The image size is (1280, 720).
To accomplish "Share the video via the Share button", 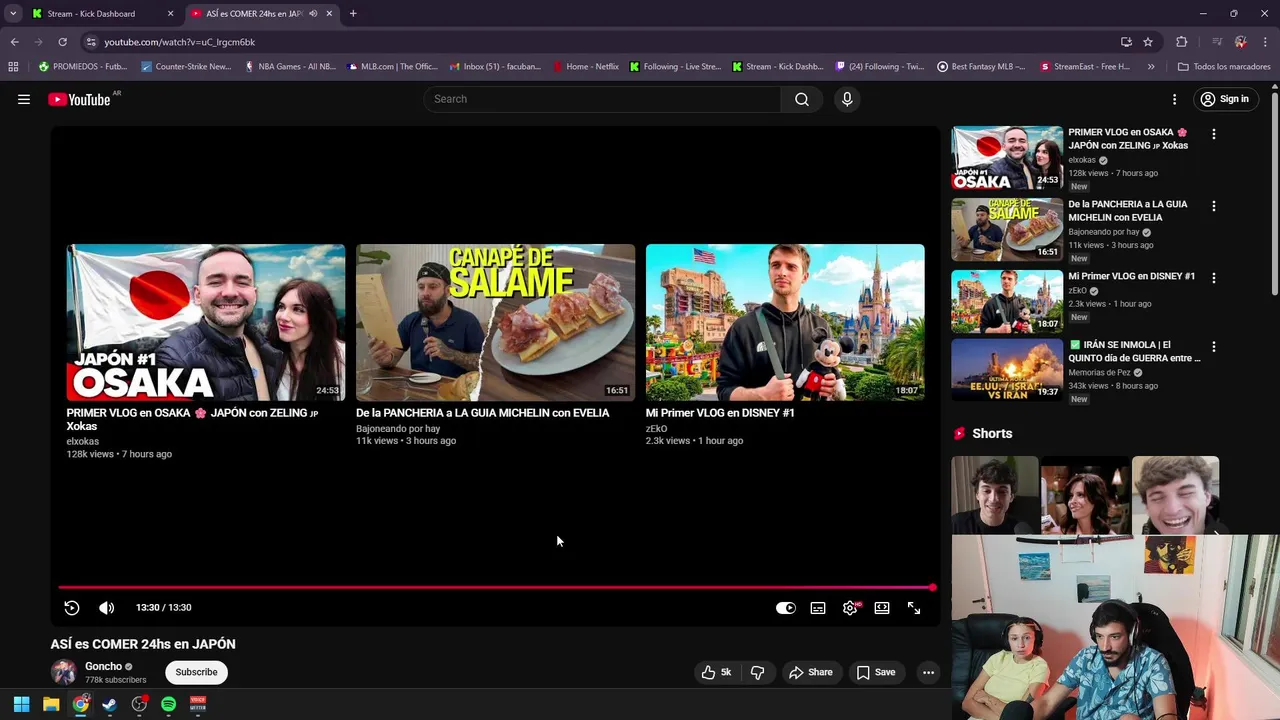I will [810, 672].
